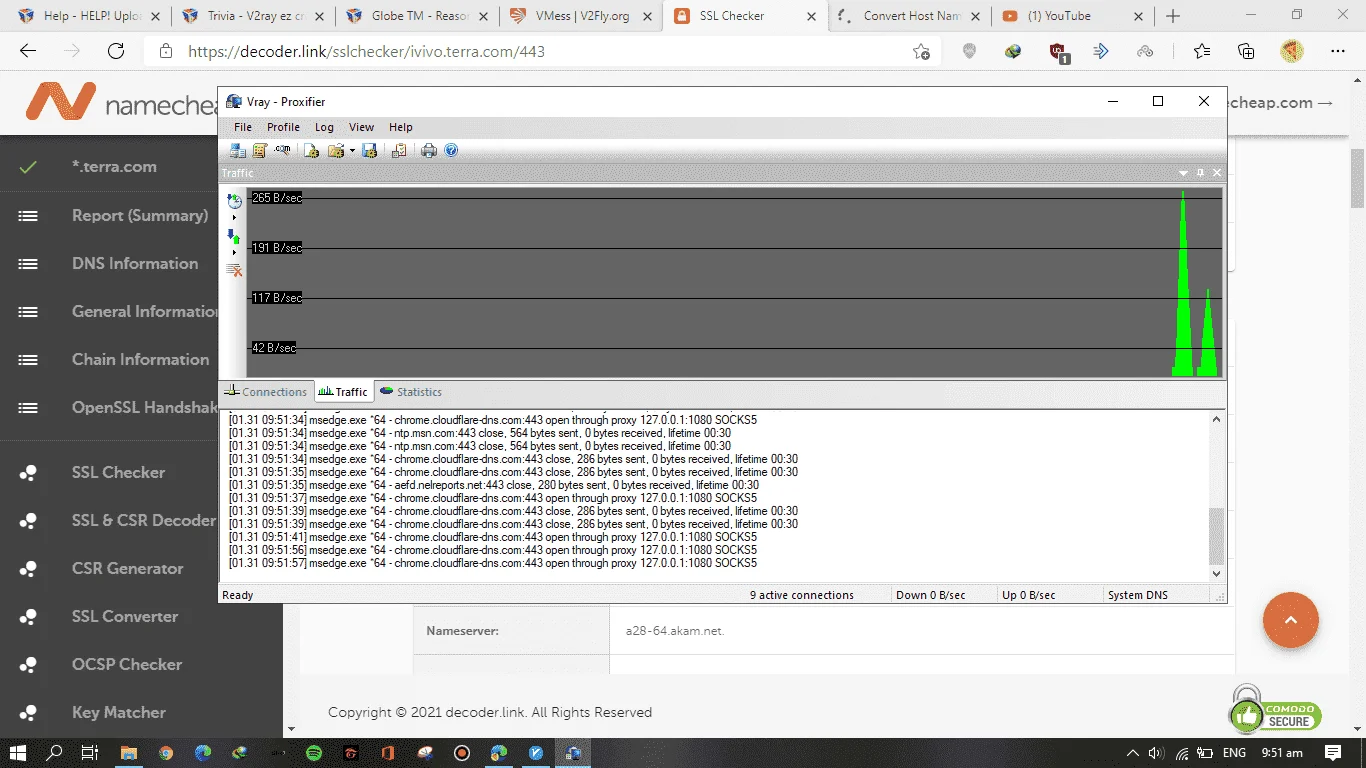Open the Windows Start menu

18,753
